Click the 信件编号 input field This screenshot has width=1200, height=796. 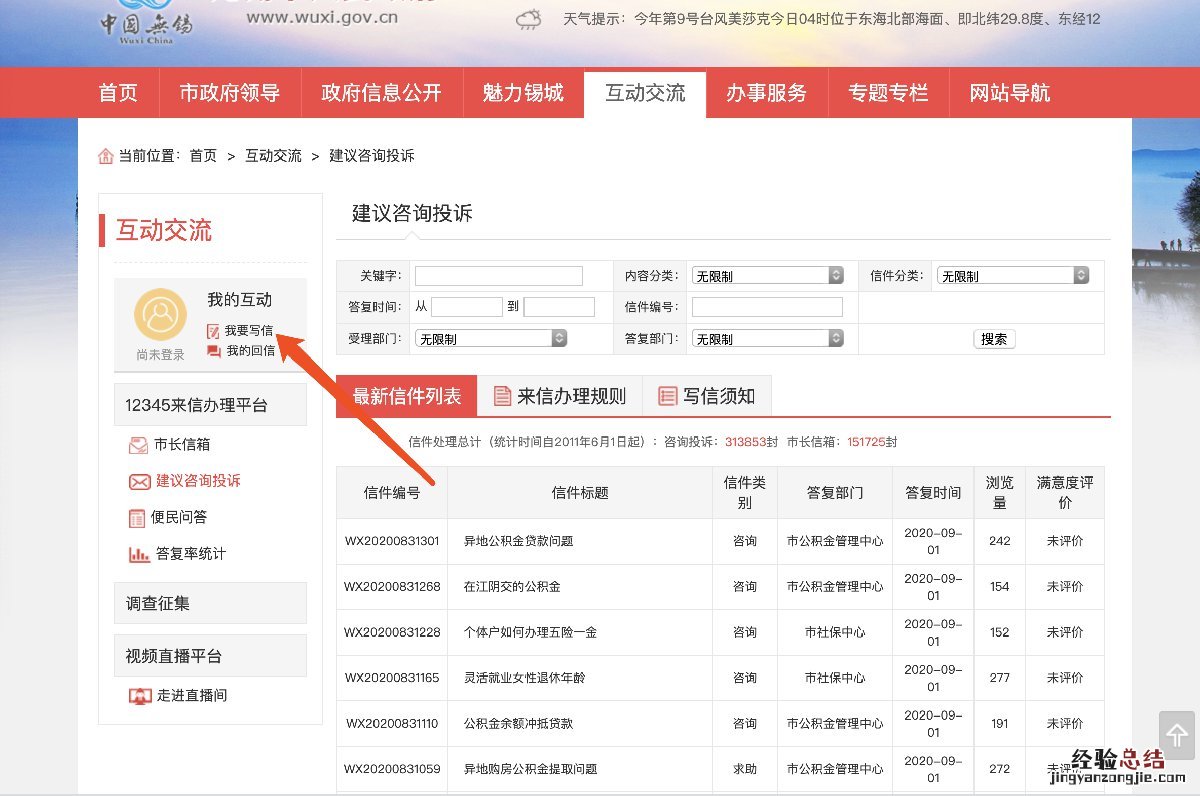(767, 307)
